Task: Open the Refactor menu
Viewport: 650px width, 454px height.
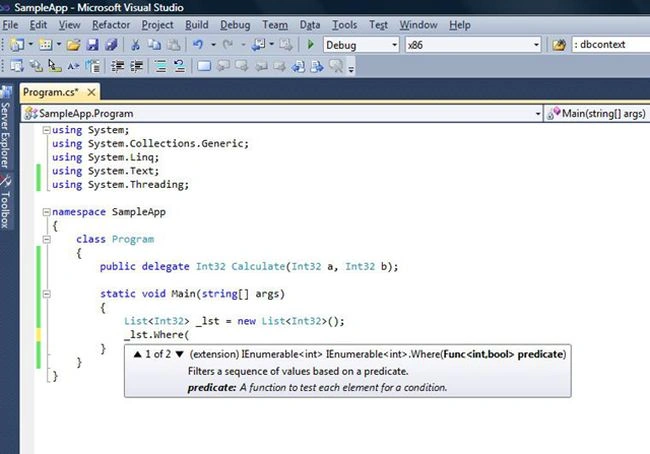Action: pyautogui.click(x=111, y=25)
